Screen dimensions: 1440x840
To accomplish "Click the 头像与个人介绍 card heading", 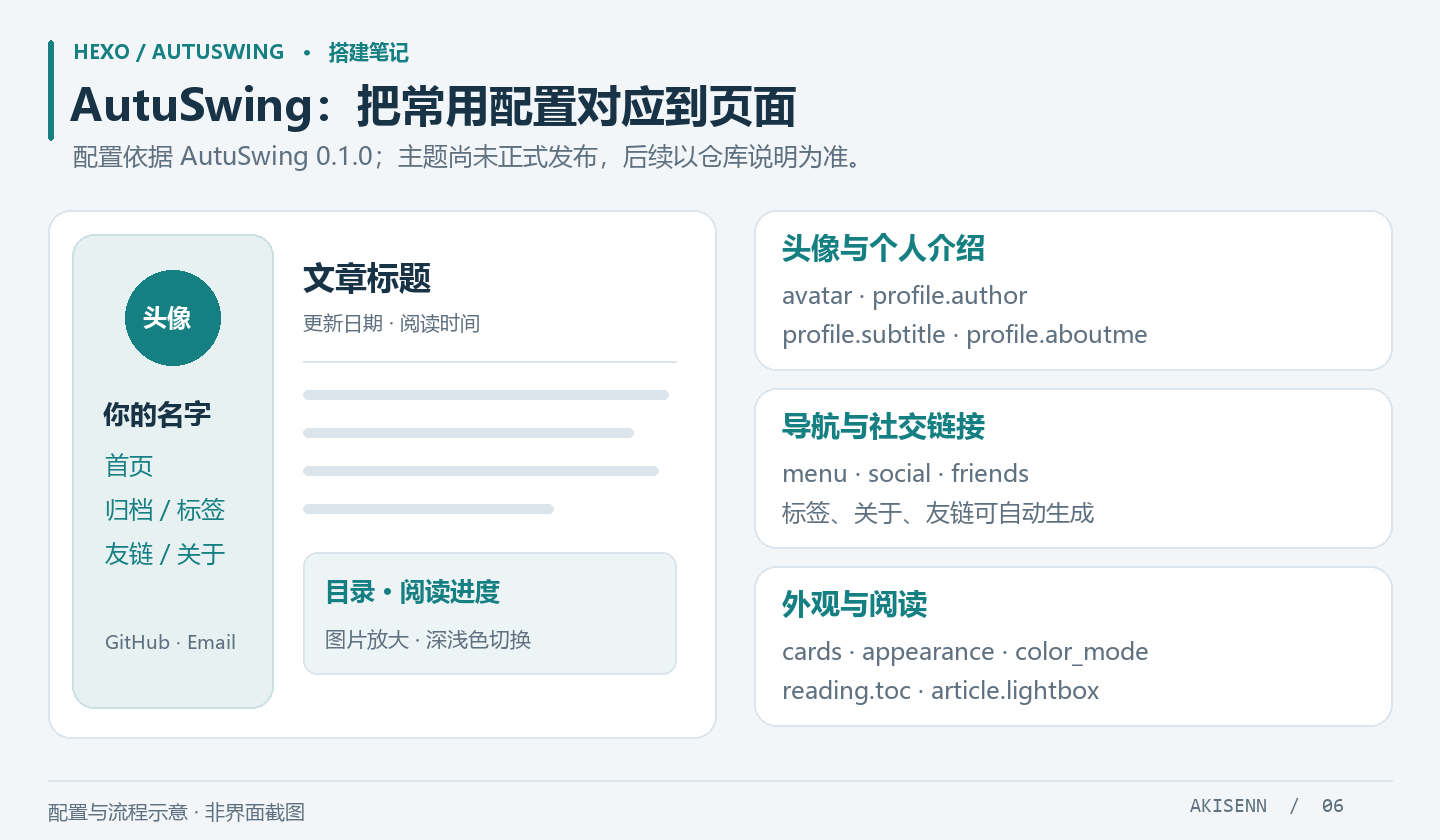I will [x=883, y=249].
